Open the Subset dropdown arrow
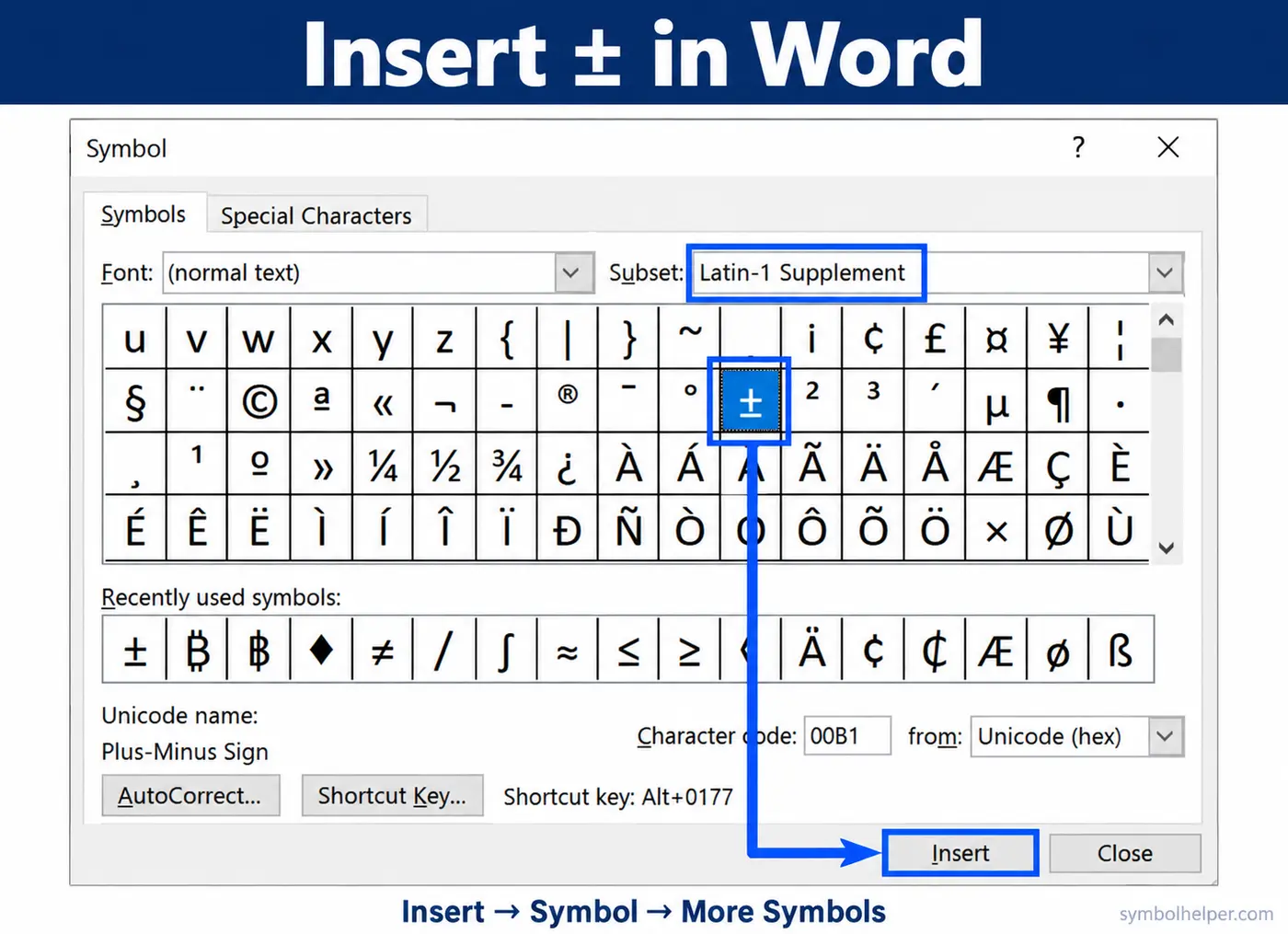Screen dimensions: 1288x934 tap(1166, 273)
